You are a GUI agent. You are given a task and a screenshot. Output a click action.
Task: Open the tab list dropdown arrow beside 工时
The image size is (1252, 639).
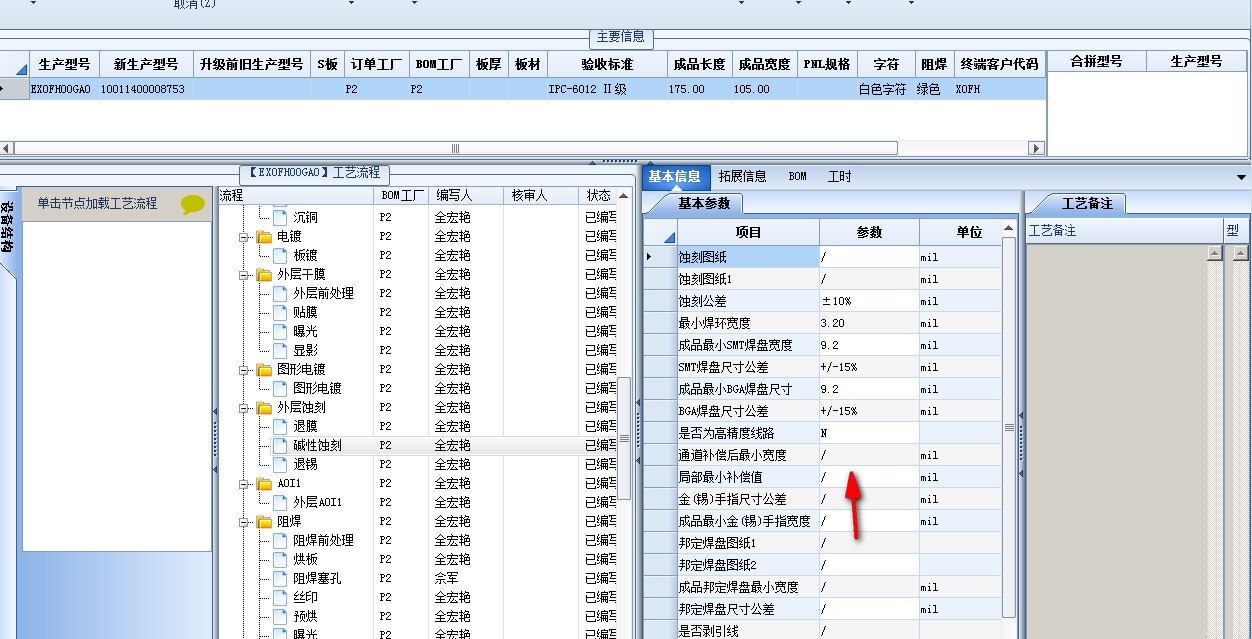1242,177
